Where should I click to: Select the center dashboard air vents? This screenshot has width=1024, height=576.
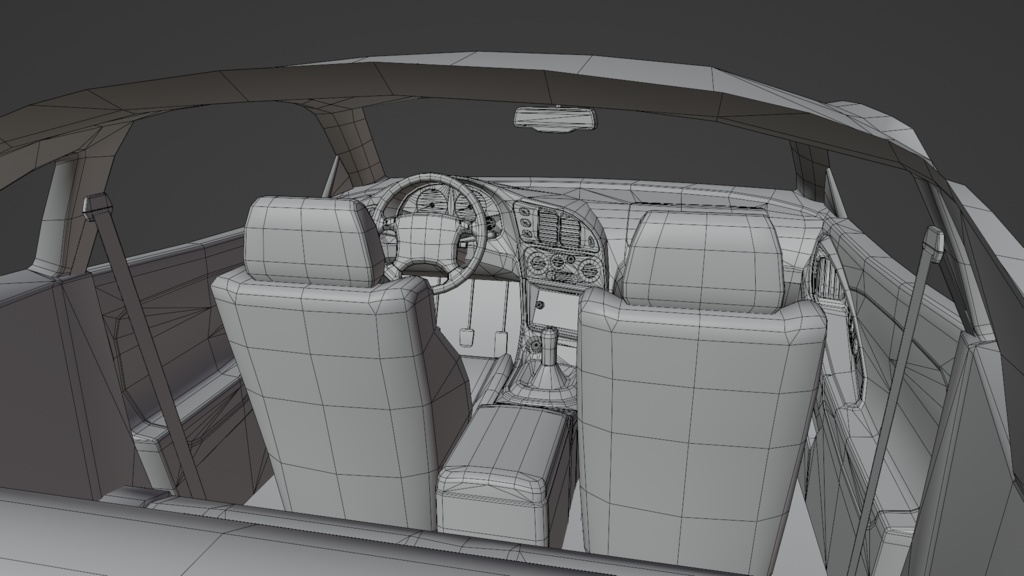560,228
